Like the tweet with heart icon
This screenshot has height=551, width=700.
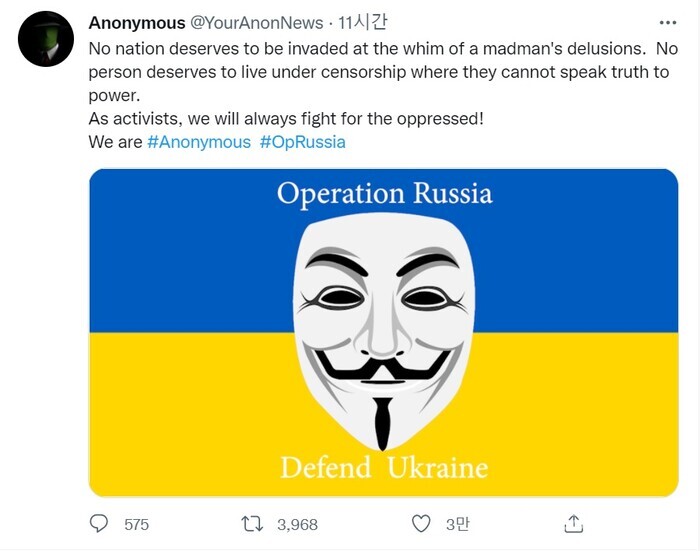[x=421, y=523]
